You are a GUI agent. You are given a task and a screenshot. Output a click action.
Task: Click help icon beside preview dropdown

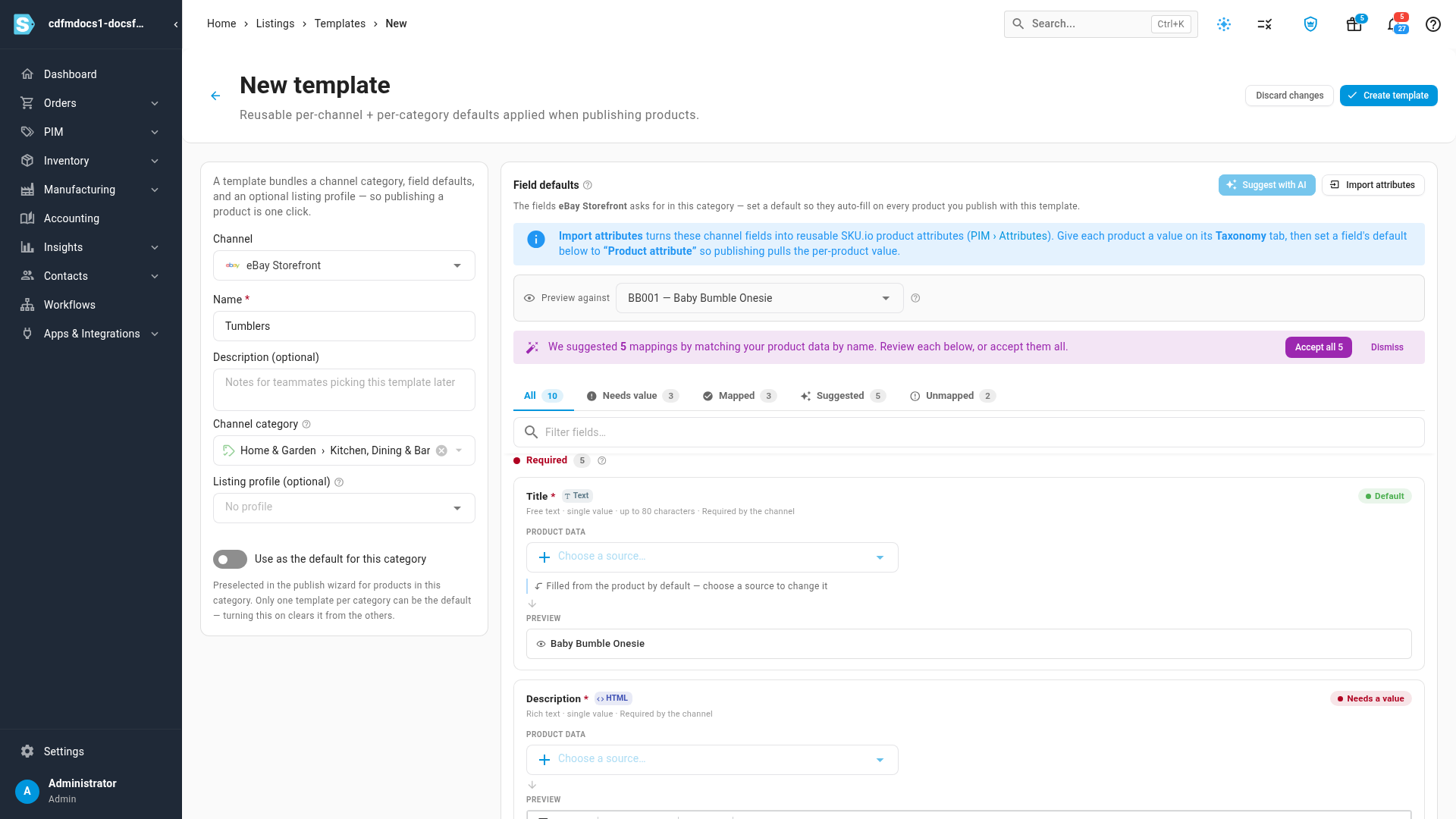pos(915,298)
